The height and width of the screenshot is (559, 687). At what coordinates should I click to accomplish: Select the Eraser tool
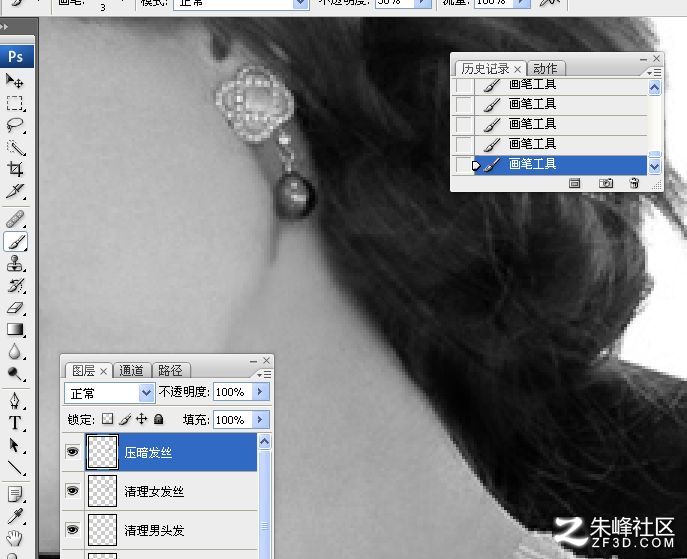[15, 308]
